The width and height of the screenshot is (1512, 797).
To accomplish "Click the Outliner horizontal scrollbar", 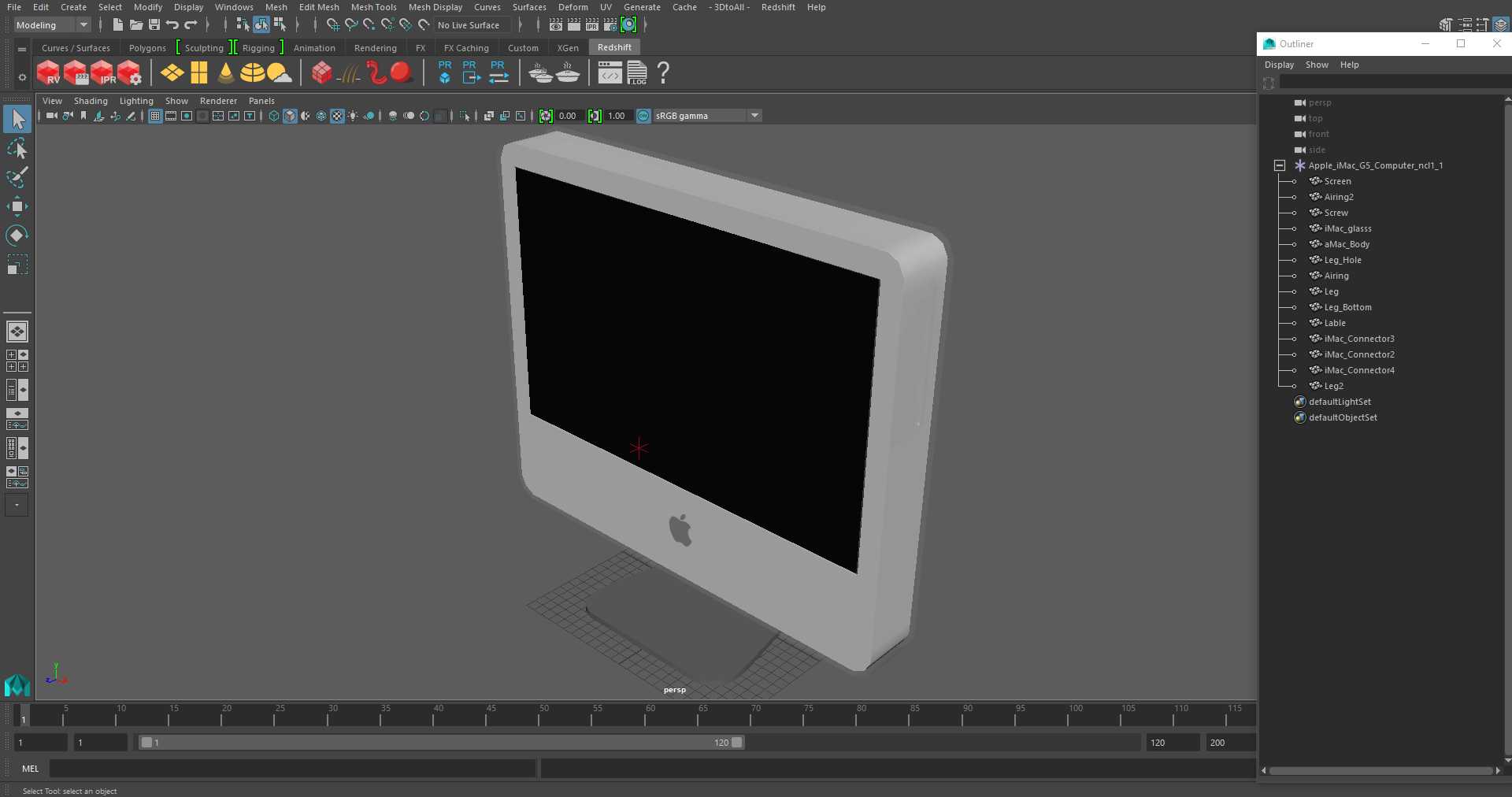I will pos(1381,771).
